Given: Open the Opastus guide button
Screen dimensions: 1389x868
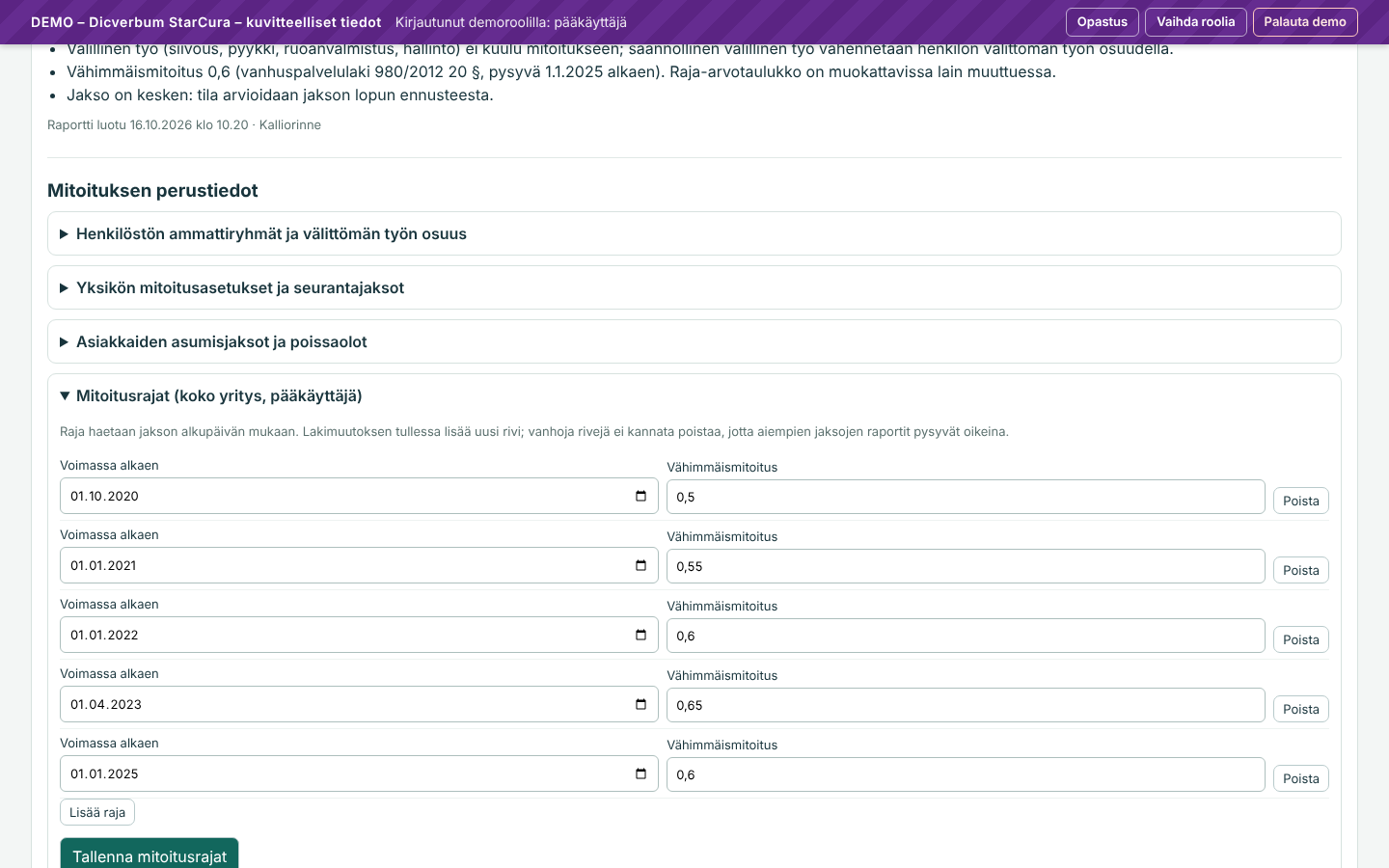Looking at the screenshot, I should pyautogui.click(x=1102, y=22).
